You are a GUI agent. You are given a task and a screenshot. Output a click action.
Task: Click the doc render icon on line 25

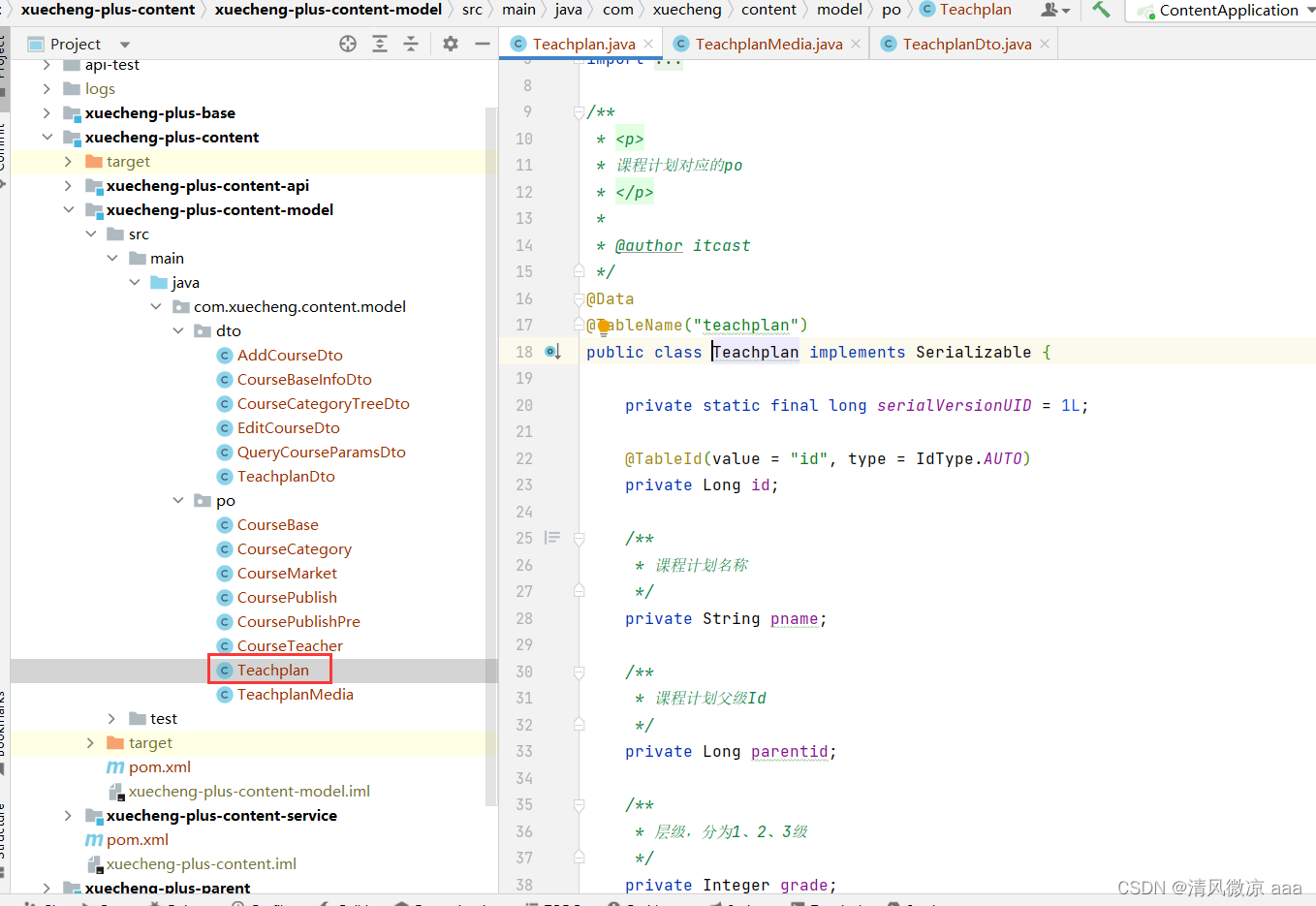coord(552,537)
